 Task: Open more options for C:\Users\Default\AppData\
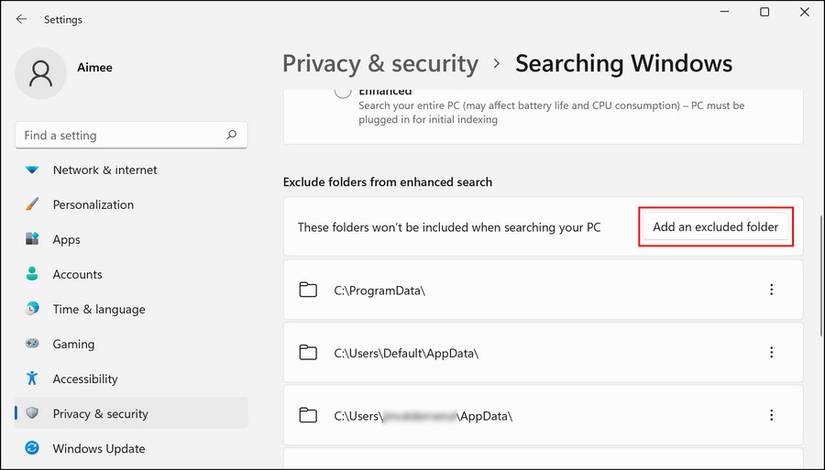[x=771, y=353]
